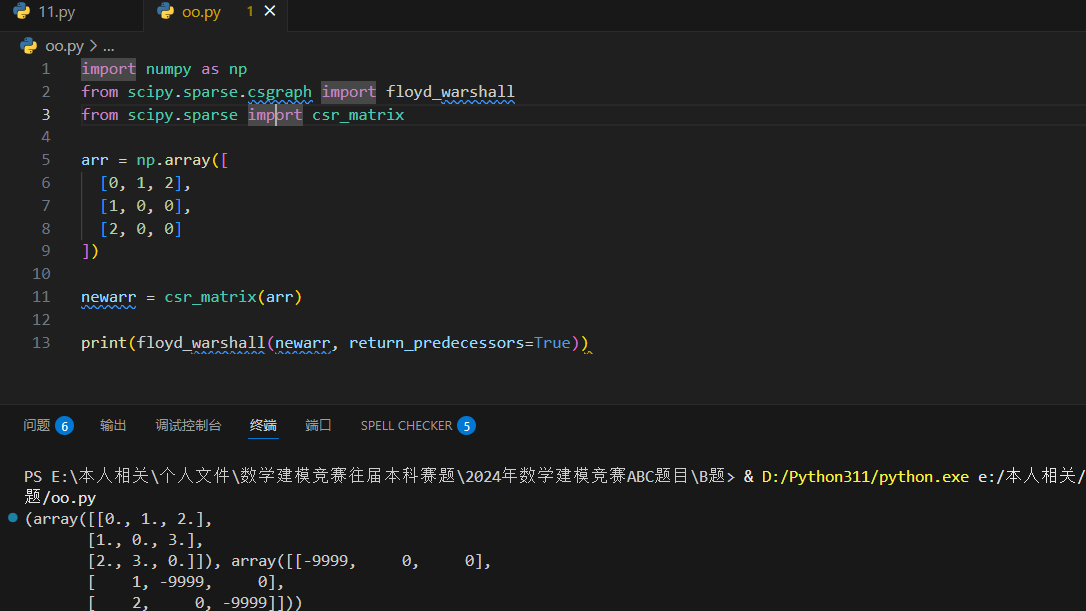Click the spell checker count badge 5
Viewport: 1086px width, 611px height.
(x=467, y=425)
